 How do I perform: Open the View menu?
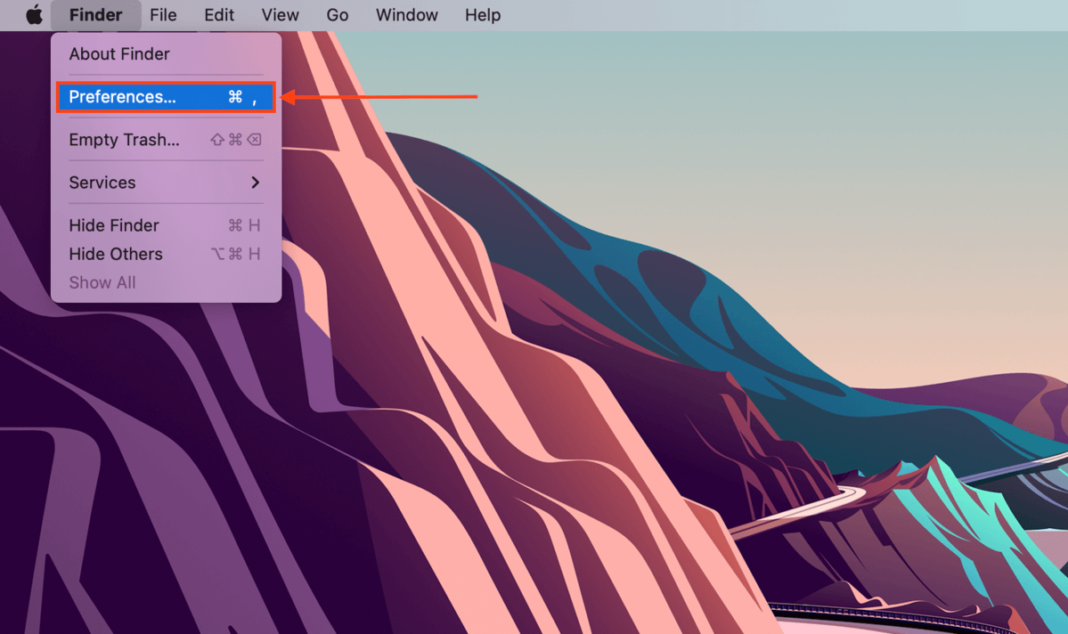point(280,15)
